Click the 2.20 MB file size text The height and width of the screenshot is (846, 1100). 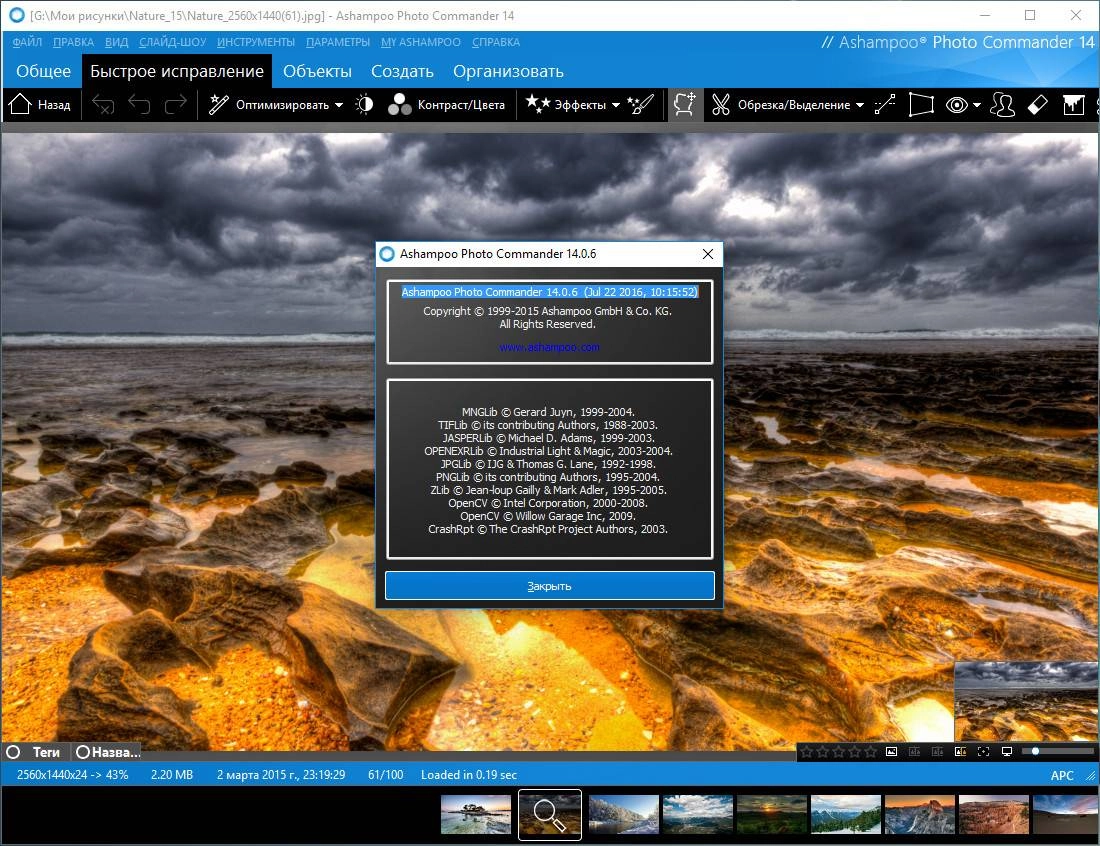point(172,775)
